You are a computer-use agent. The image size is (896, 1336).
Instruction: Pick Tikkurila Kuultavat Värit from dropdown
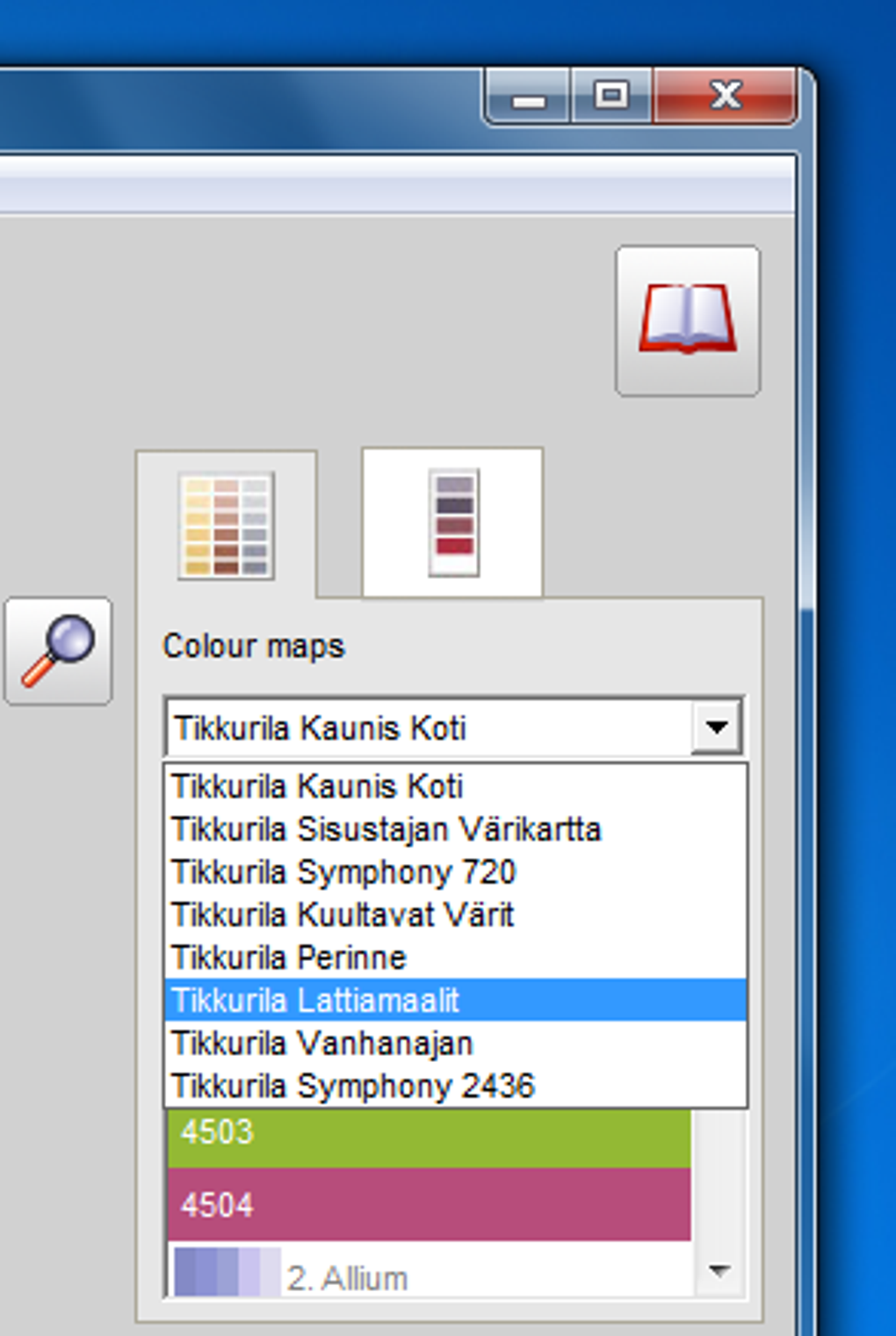343,915
